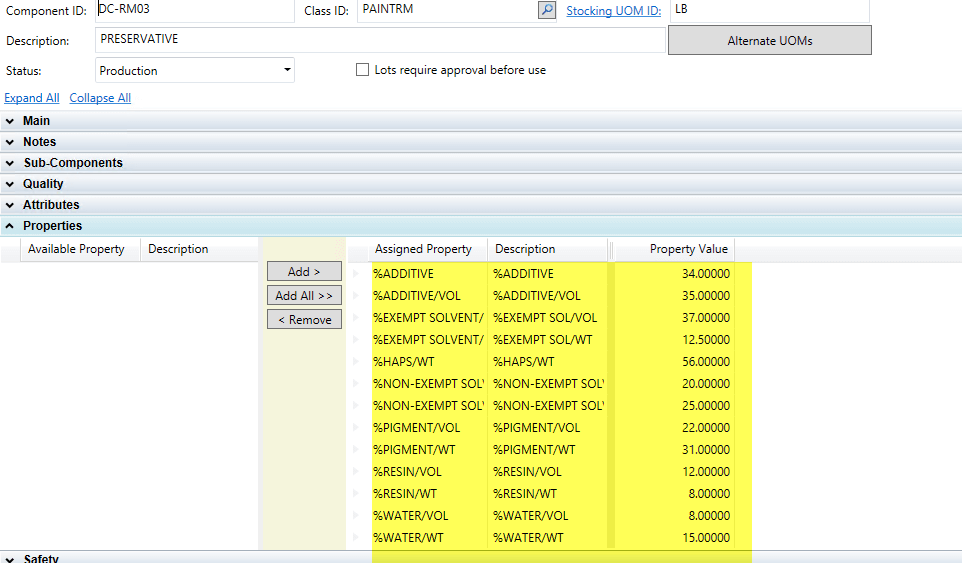This screenshot has width=962, height=563.
Task: Expand the Main section
Action: click(36, 121)
